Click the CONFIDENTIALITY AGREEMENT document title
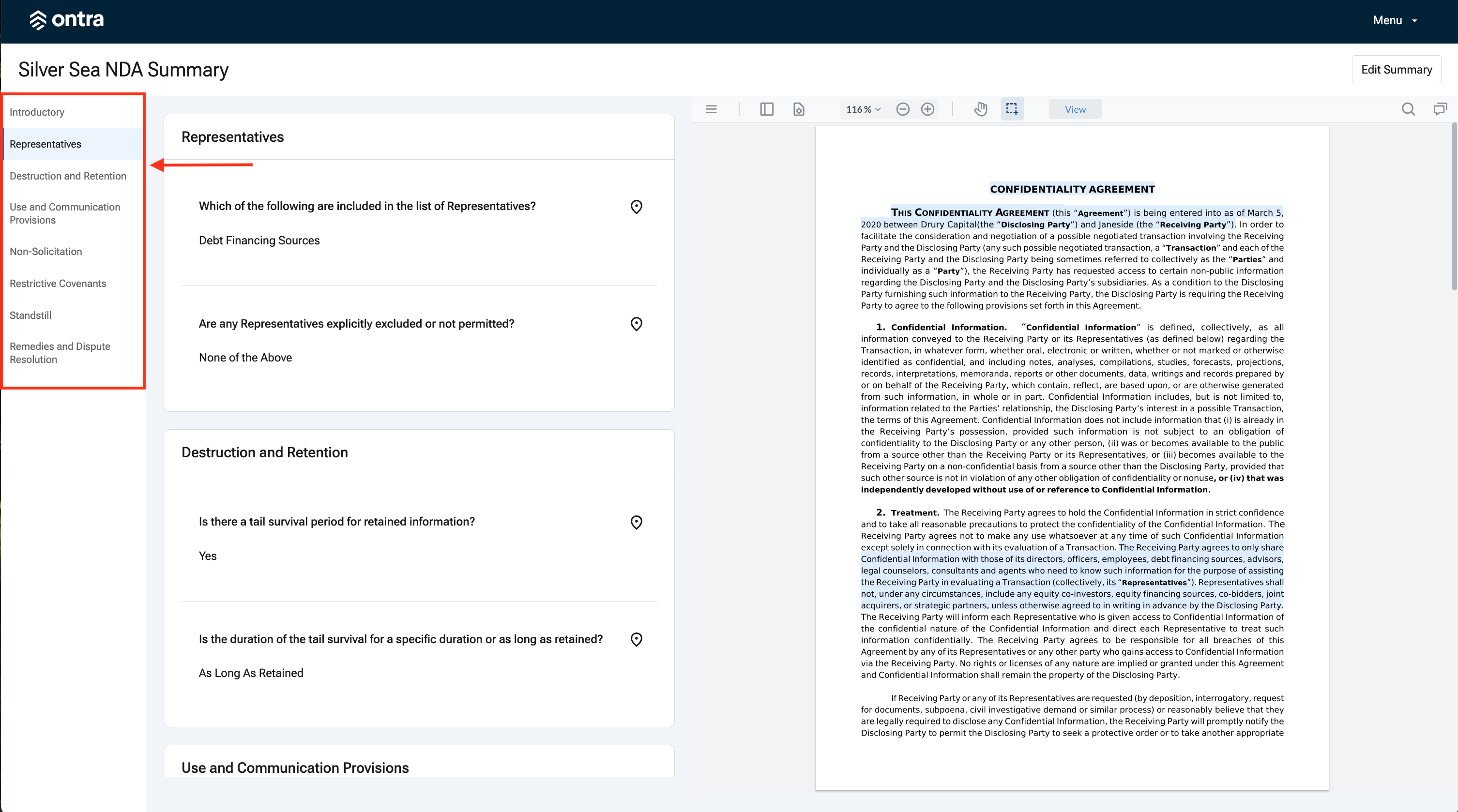Viewport: 1458px width, 812px height. (1072, 190)
